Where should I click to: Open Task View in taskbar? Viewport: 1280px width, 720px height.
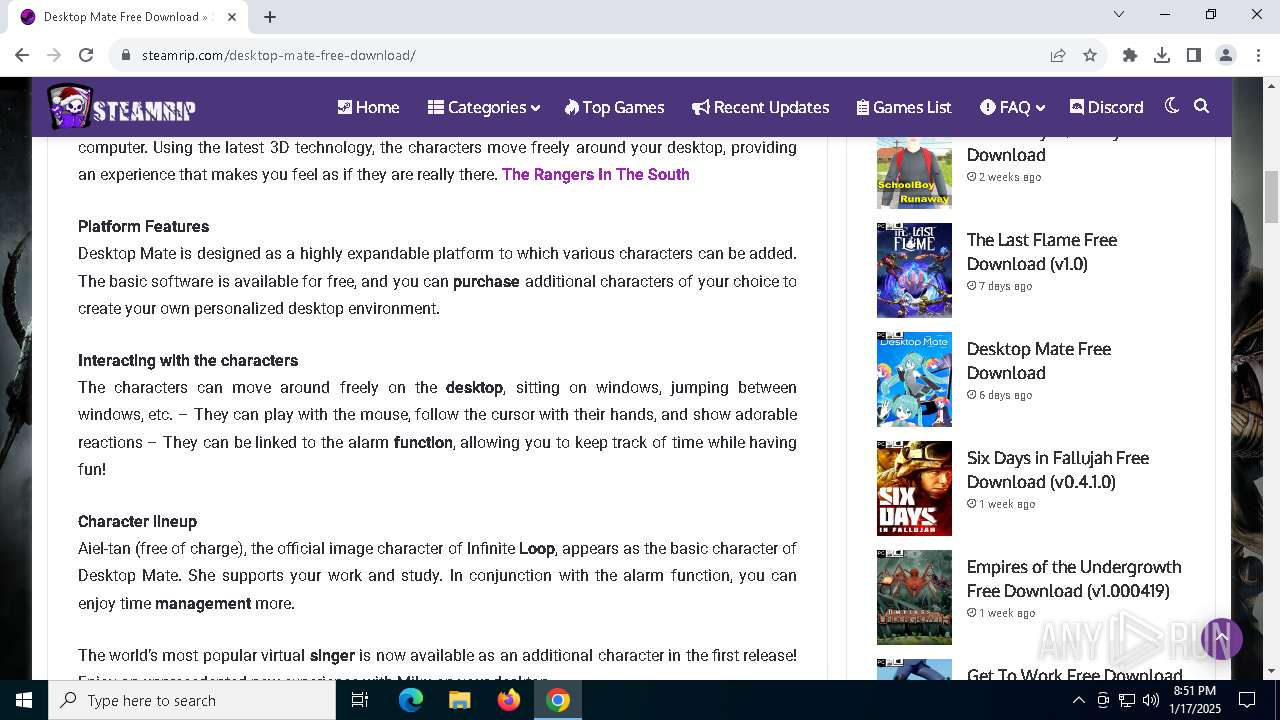click(x=360, y=700)
